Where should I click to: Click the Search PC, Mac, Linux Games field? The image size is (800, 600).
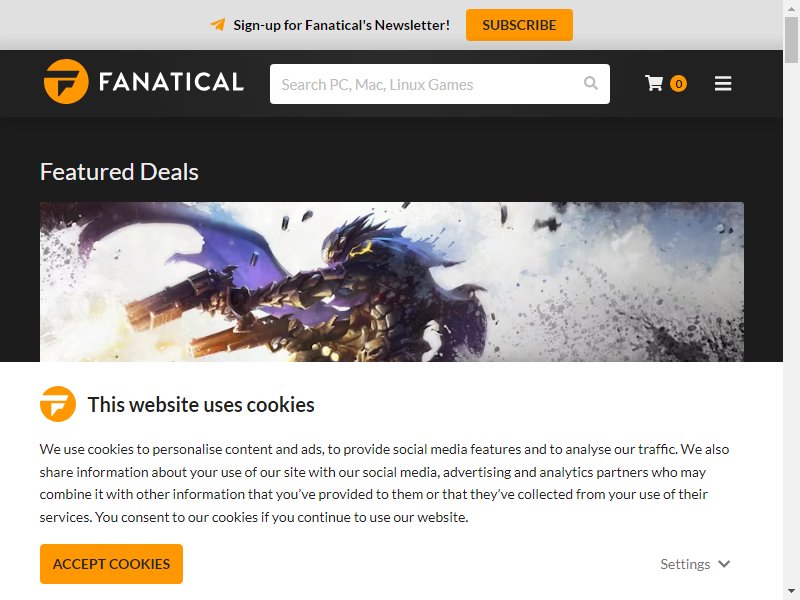439,84
